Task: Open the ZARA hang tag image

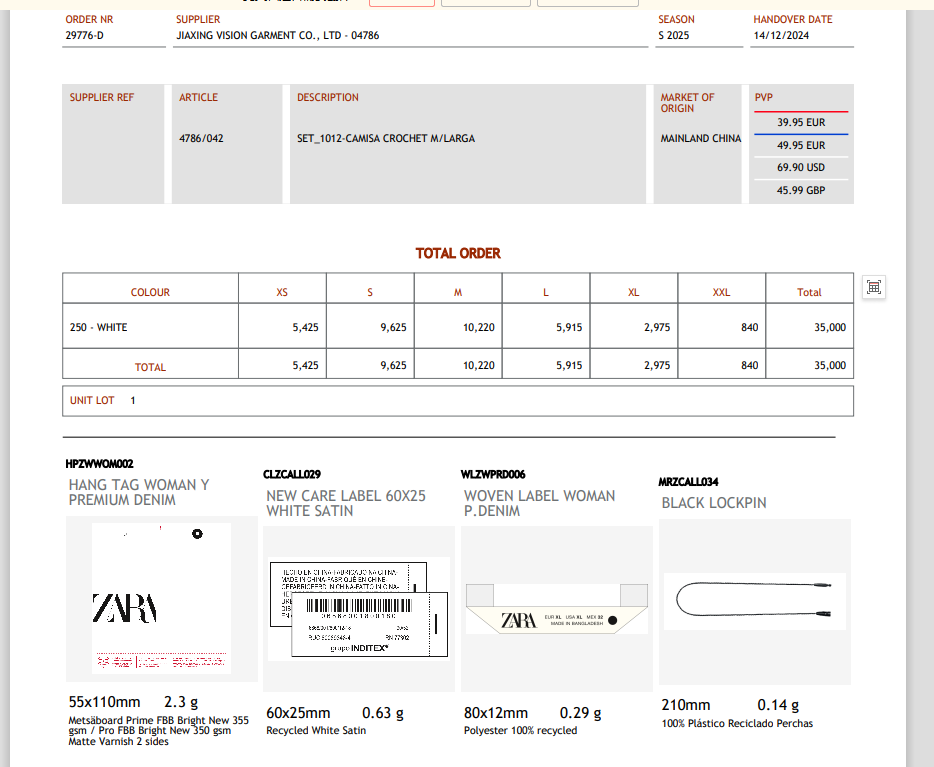Action: coord(161,598)
